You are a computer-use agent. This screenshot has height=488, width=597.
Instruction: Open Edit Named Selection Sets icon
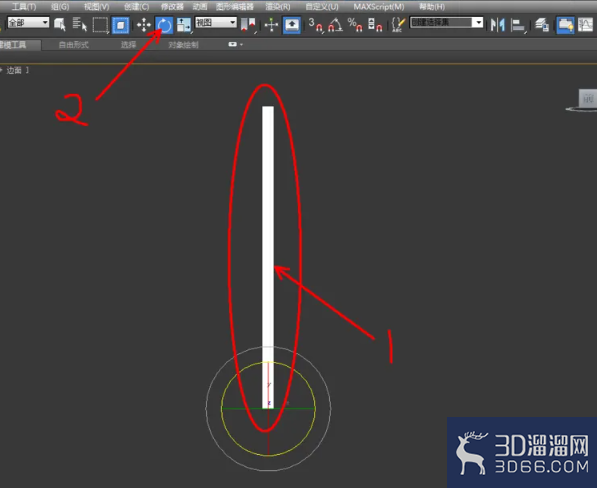[x=398, y=25]
